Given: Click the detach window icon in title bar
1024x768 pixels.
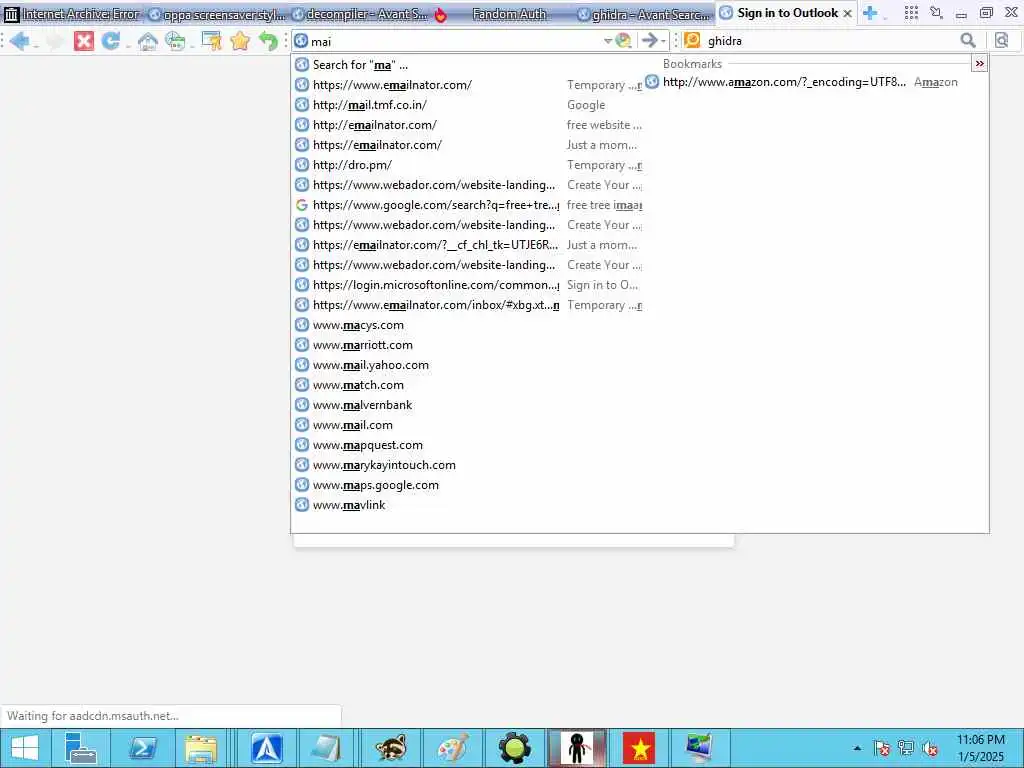Looking at the screenshot, I should 936,12.
